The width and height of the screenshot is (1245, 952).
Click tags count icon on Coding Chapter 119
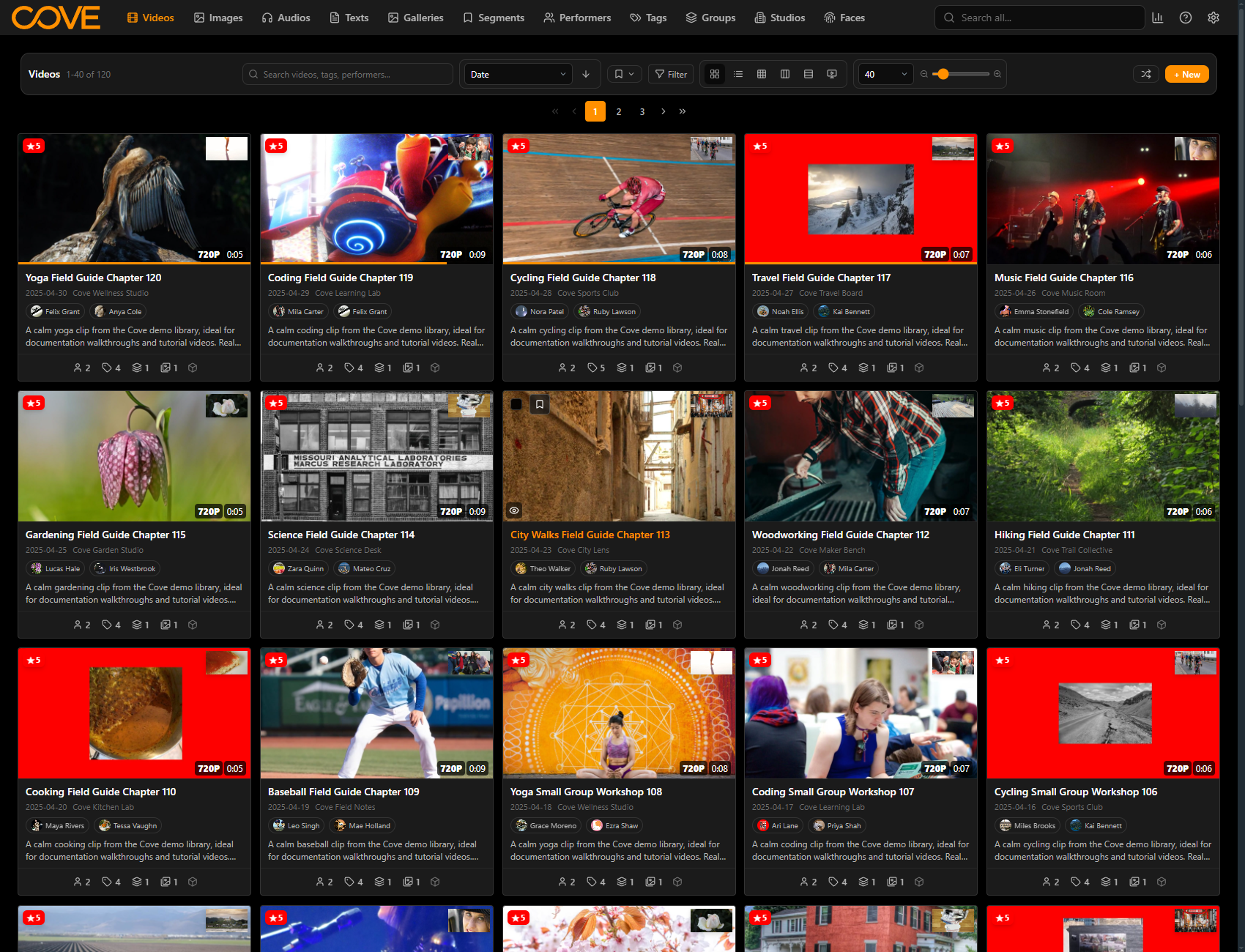(x=354, y=368)
